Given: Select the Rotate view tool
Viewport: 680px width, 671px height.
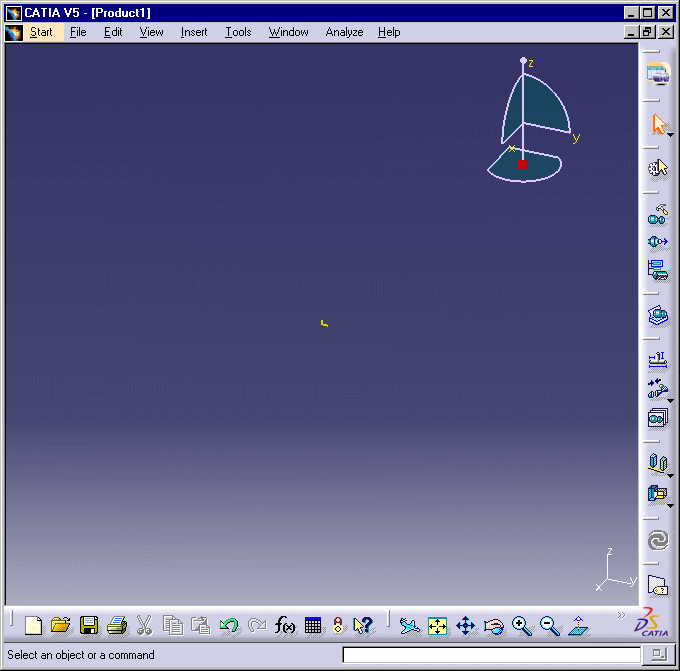Looking at the screenshot, I should point(493,626).
